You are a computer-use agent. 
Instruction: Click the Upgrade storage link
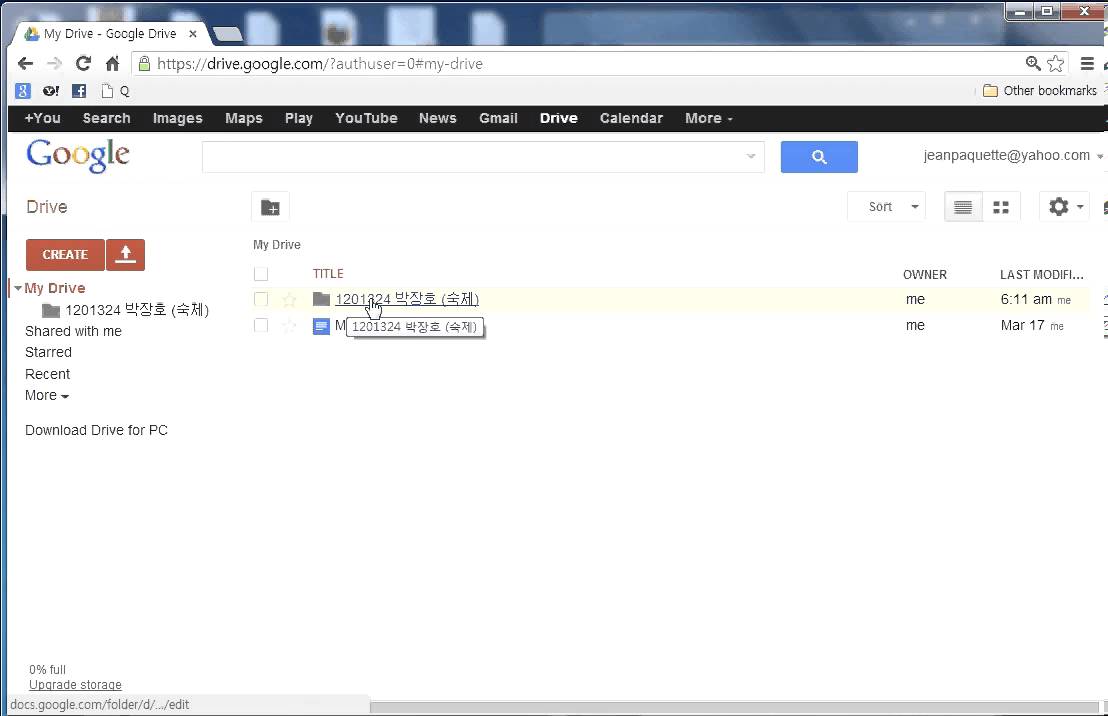(x=75, y=685)
